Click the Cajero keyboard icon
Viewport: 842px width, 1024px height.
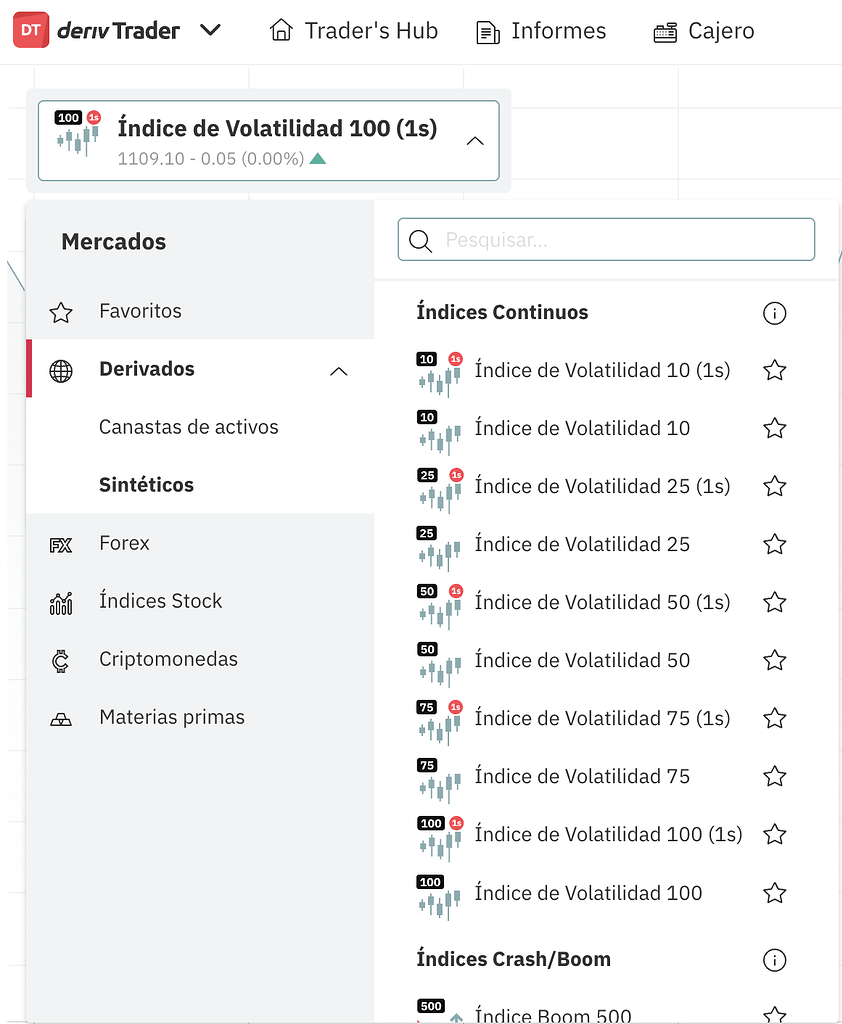click(x=665, y=31)
